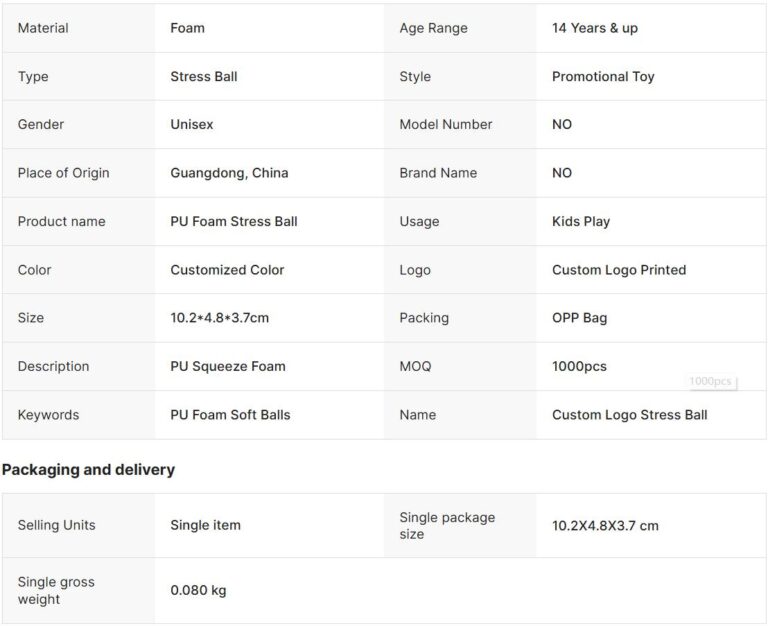Select the 'PU Squeeze Foam' description
768x626 pixels.
(x=228, y=366)
